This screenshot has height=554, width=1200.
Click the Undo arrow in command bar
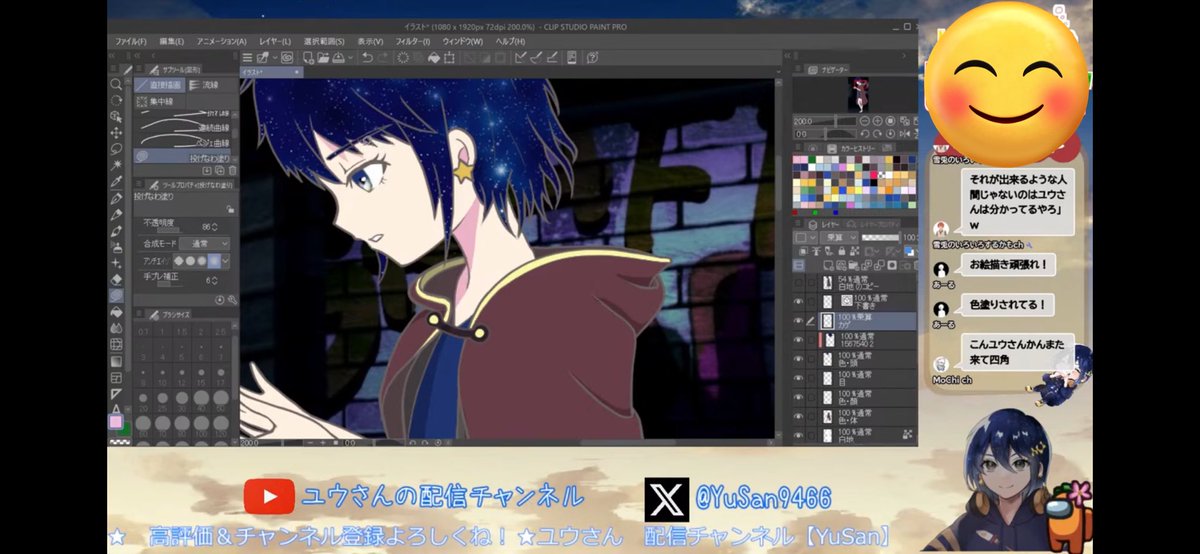[367, 58]
